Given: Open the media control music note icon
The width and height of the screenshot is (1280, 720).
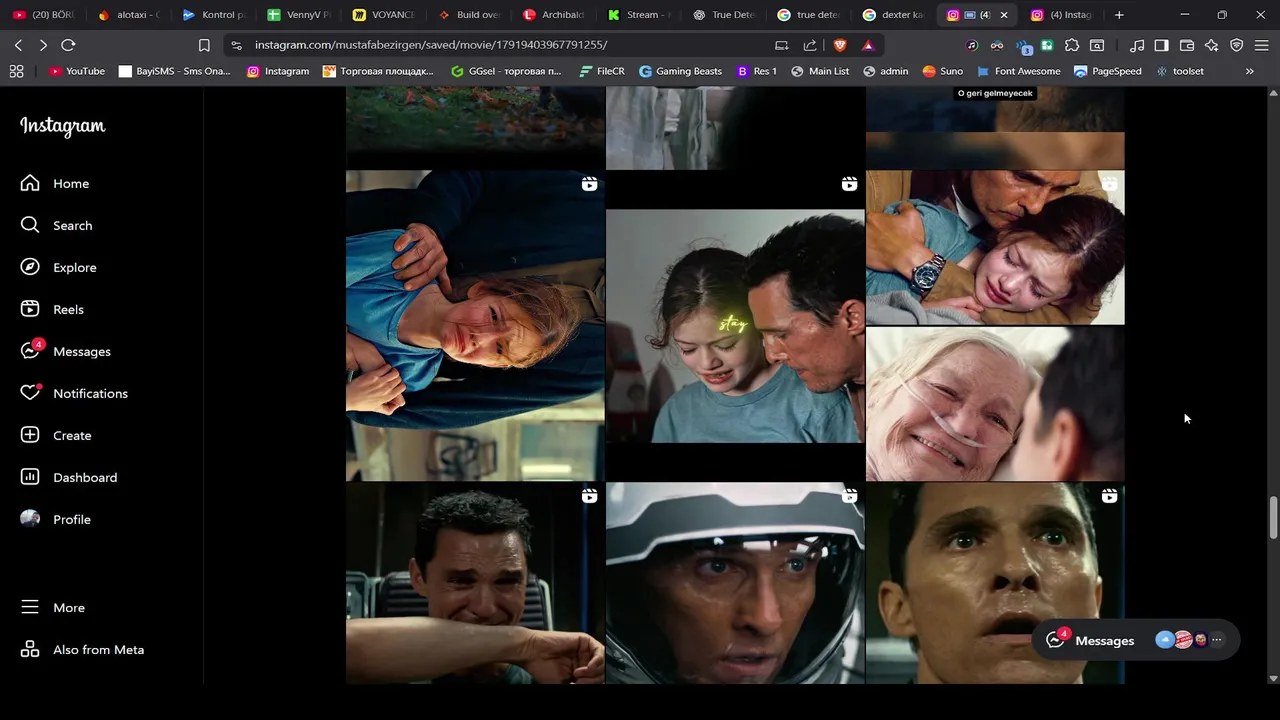Looking at the screenshot, I should point(1137,45).
